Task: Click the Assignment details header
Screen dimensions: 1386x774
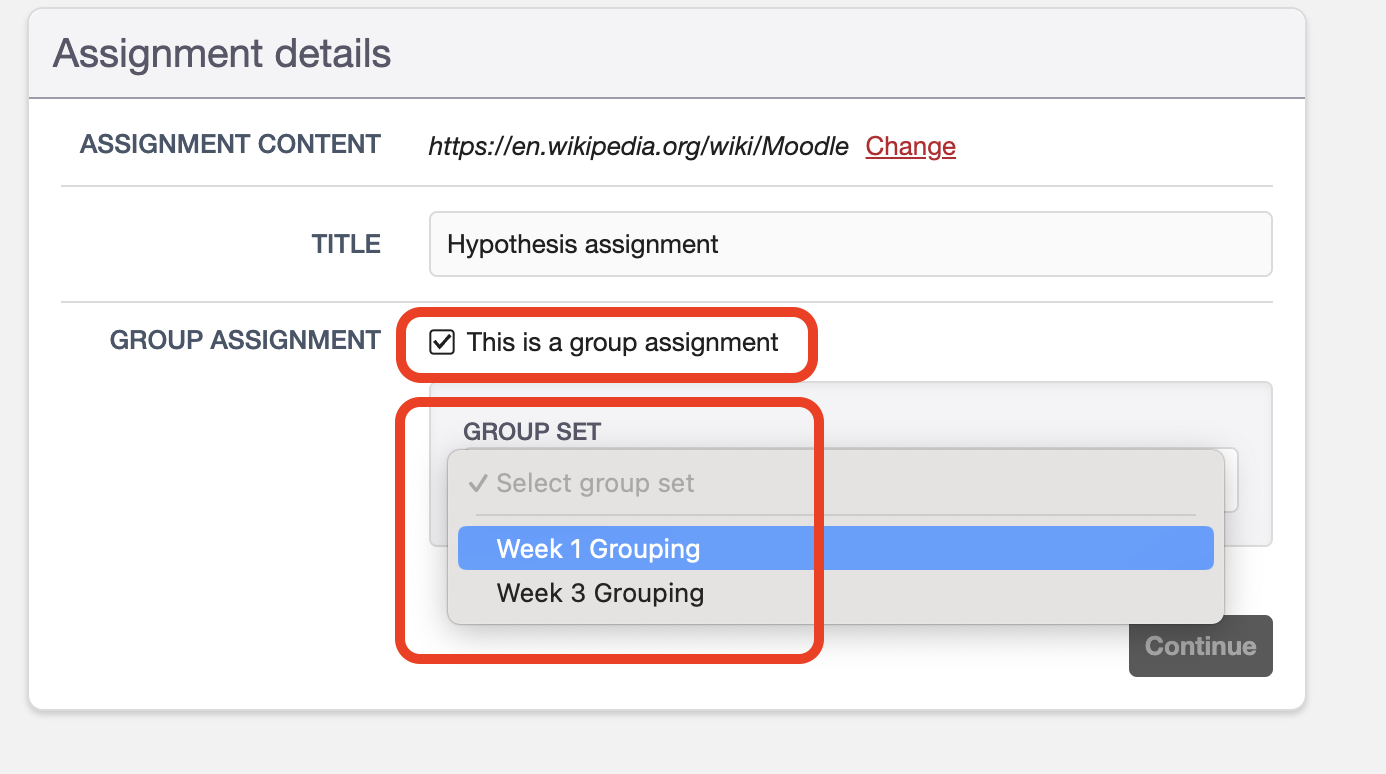Action: tap(221, 53)
